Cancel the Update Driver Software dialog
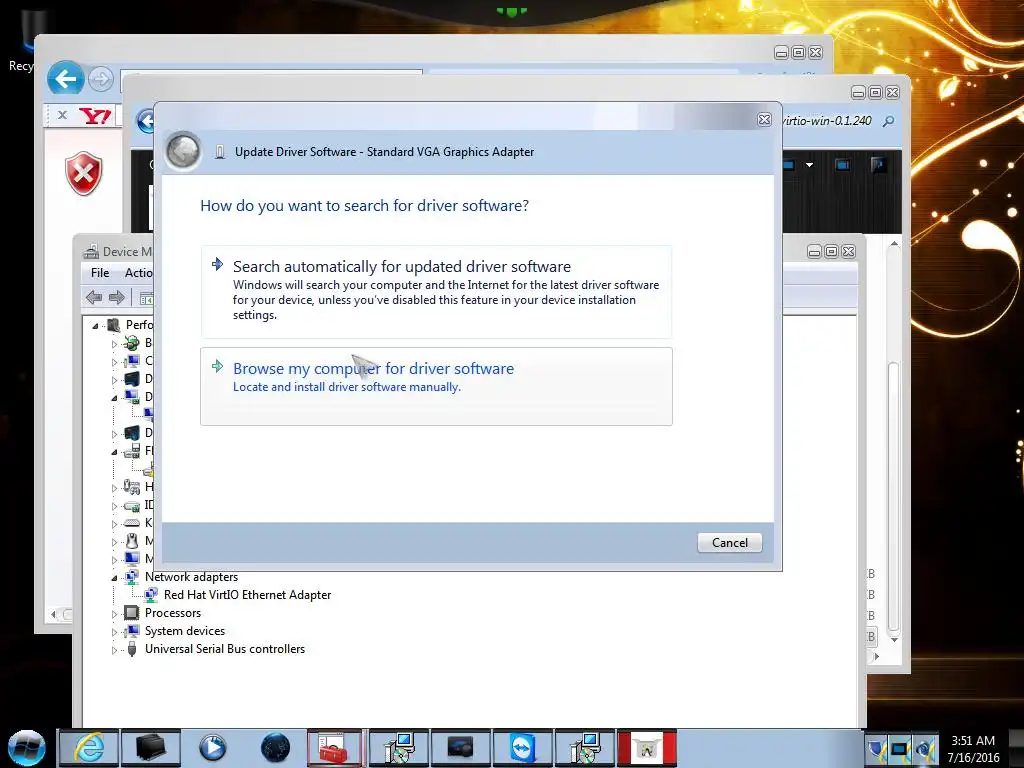The width and height of the screenshot is (1024, 768). coord(729,543)
